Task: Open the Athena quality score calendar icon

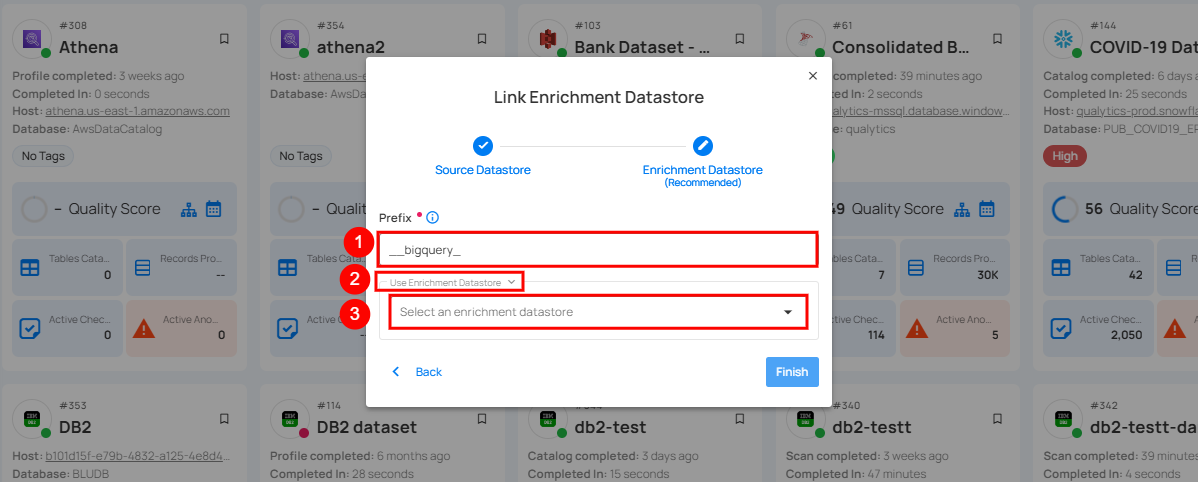Action: (x=213, y=209)
